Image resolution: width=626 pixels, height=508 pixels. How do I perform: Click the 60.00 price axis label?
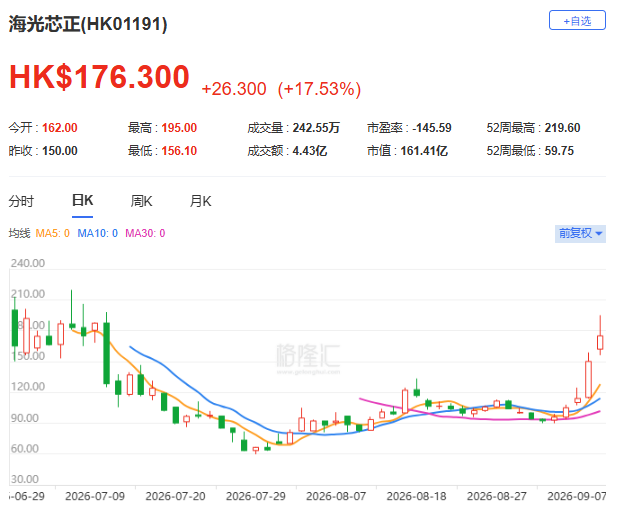pyautogui.click(x=25, y=448)
